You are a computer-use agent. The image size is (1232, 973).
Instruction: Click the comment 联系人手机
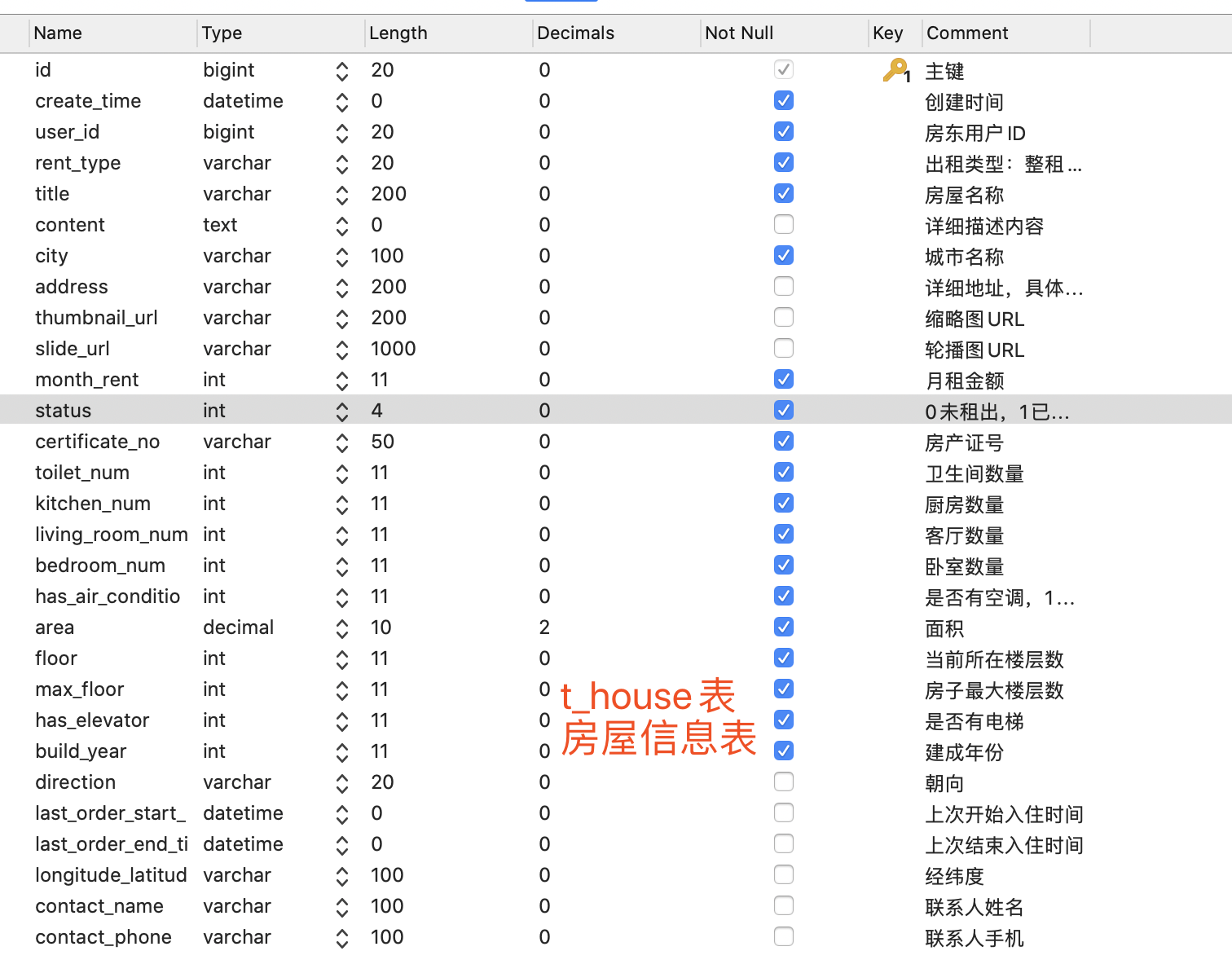(975, 939)
